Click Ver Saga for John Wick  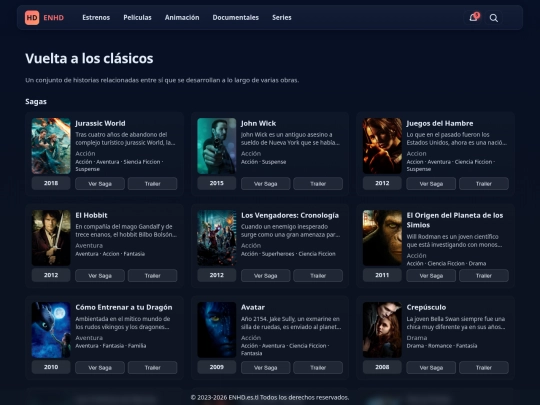tap(266, 184)
